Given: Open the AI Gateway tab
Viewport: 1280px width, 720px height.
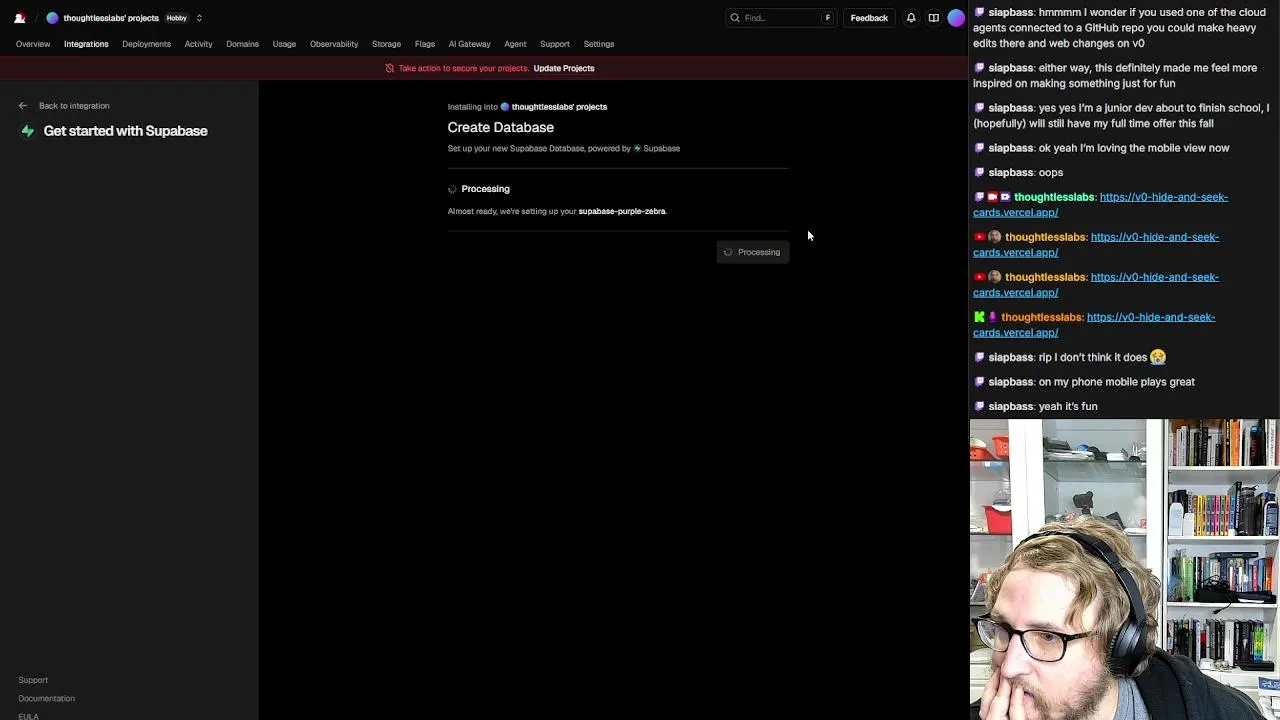Looking at the screenshot, I should (x=469, y=44).
